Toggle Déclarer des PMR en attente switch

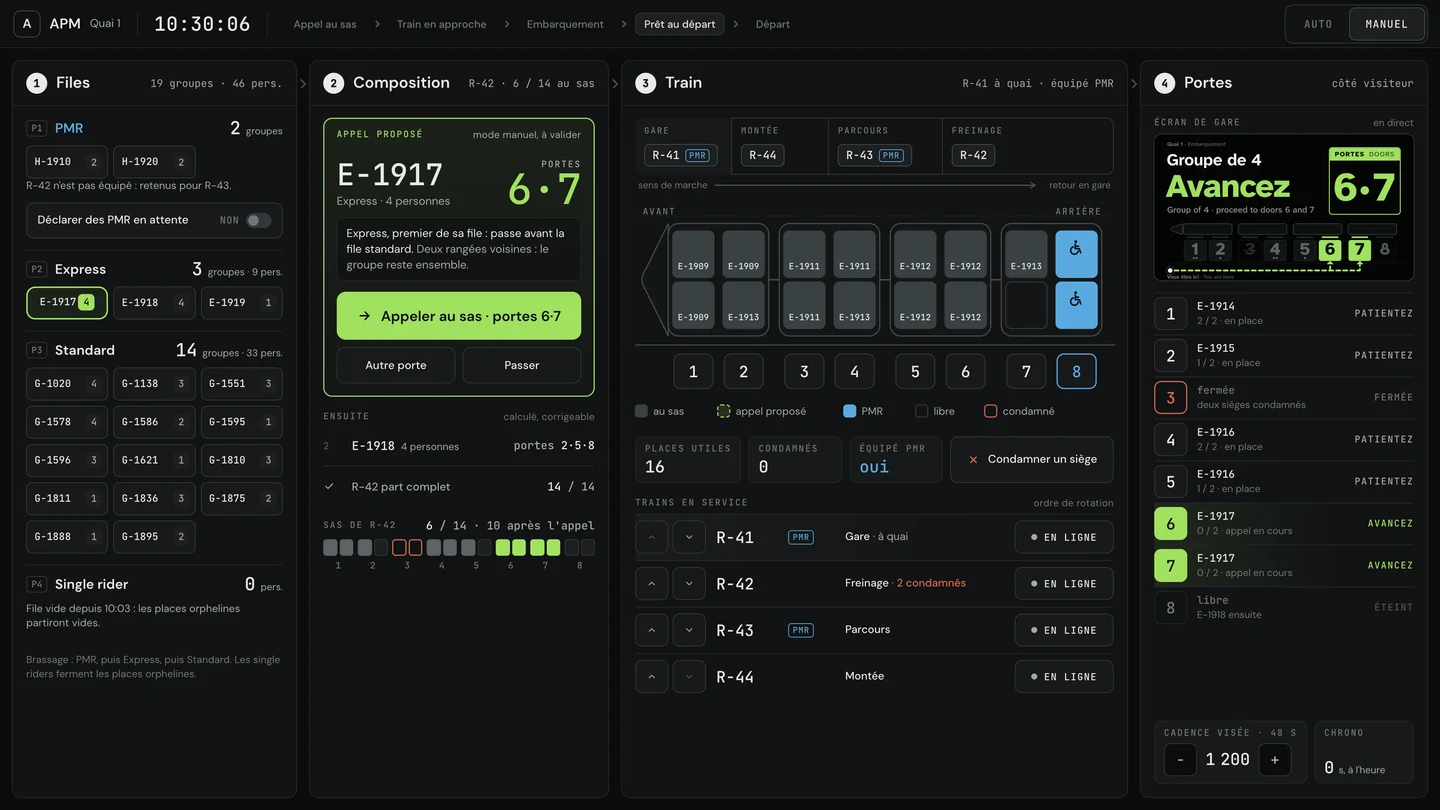tap(259, 221)
